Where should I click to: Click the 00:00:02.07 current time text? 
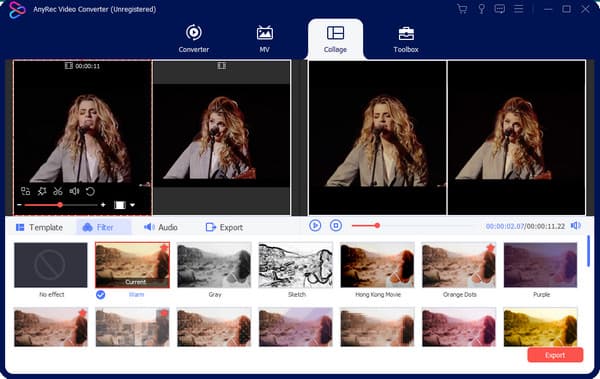pos(504,226)
